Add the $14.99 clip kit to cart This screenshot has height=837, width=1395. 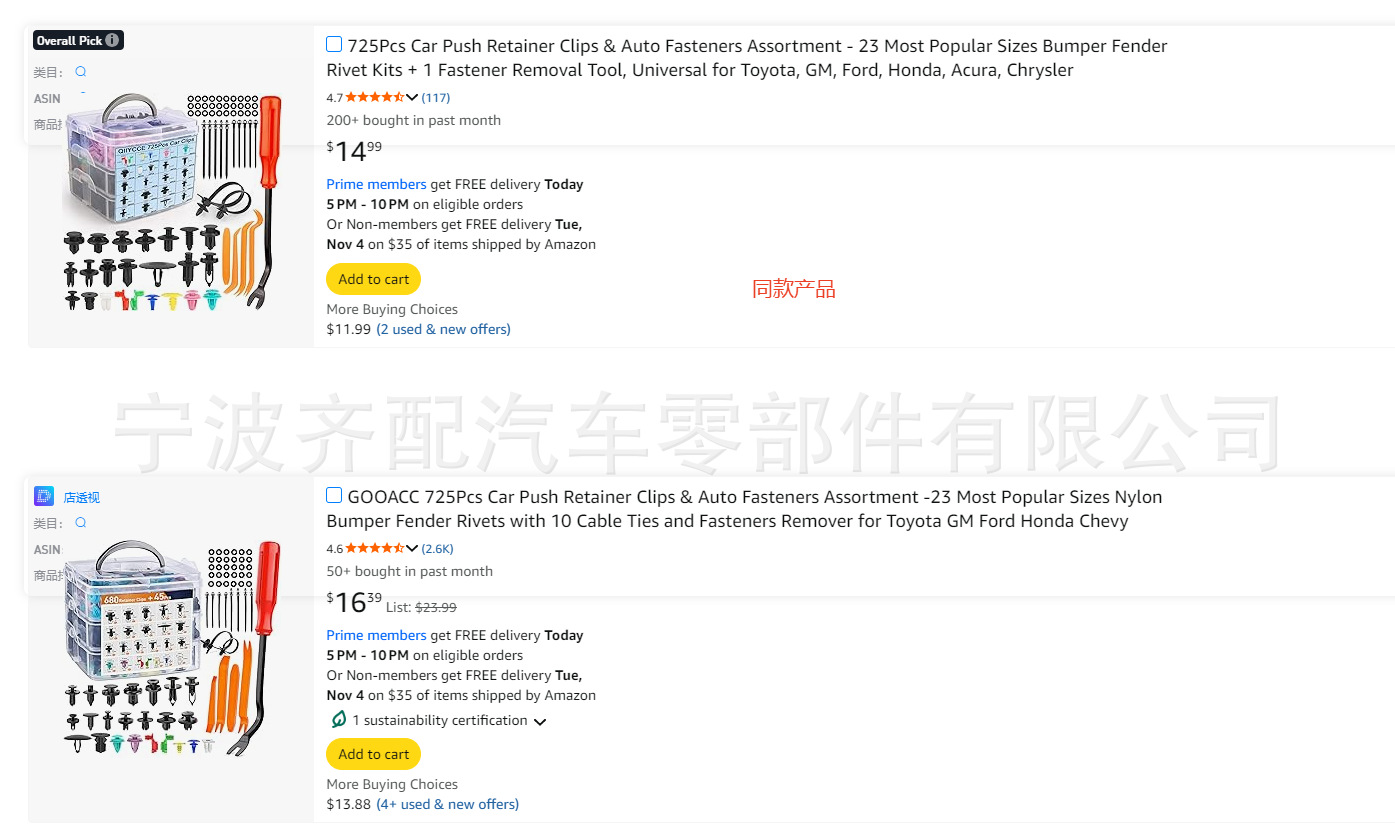pos(373,280)
